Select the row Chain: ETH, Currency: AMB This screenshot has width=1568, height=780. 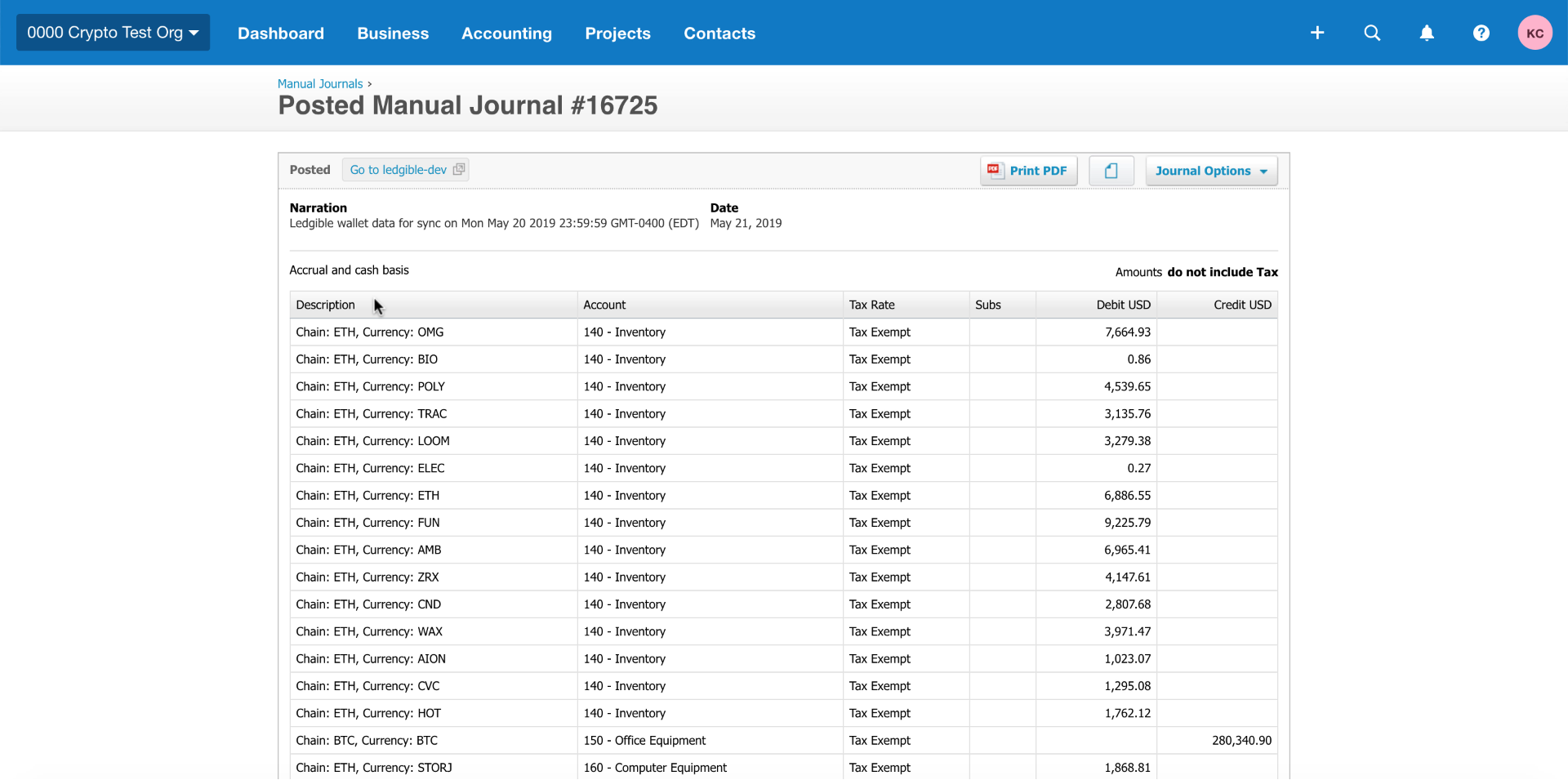[783, 550]
